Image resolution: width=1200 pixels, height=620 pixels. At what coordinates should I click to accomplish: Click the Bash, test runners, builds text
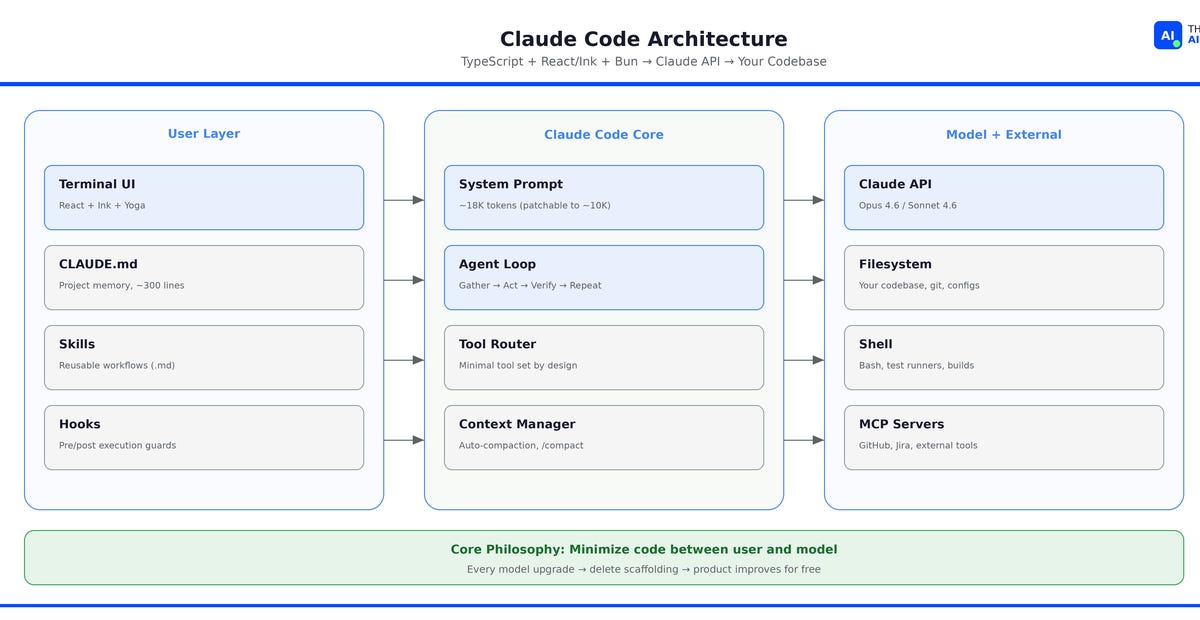click(916, 365)
